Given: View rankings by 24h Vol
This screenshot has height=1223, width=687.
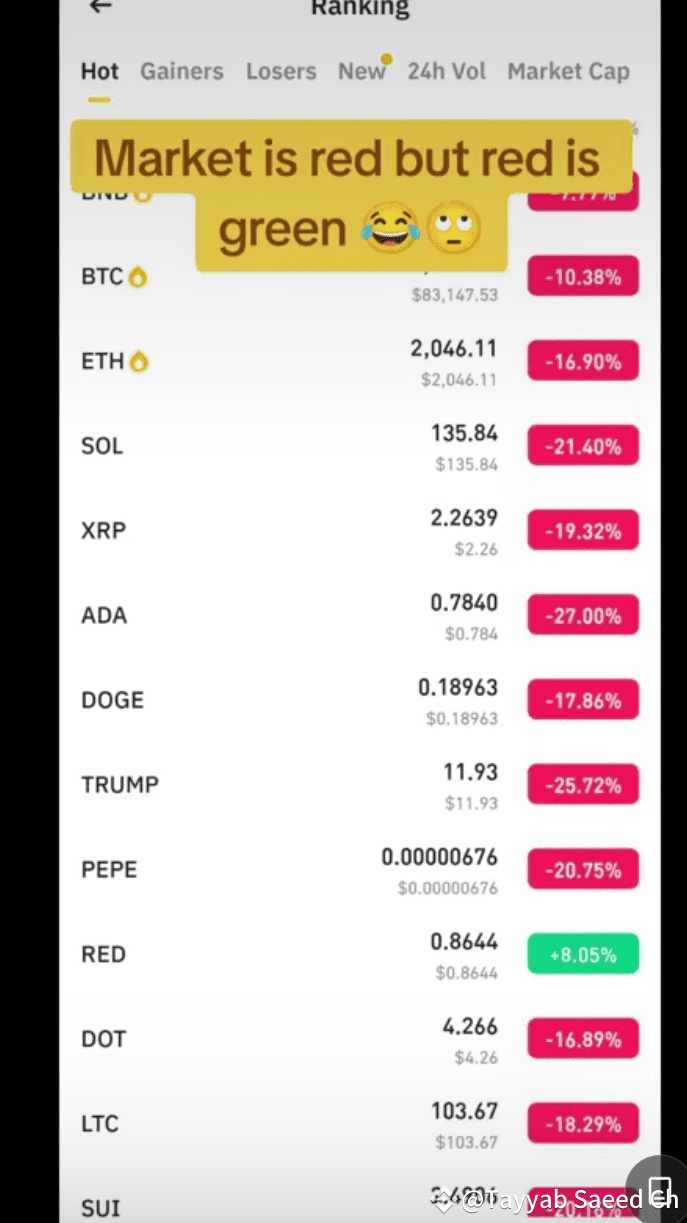Looking at the screenshot, I should 446,71.
